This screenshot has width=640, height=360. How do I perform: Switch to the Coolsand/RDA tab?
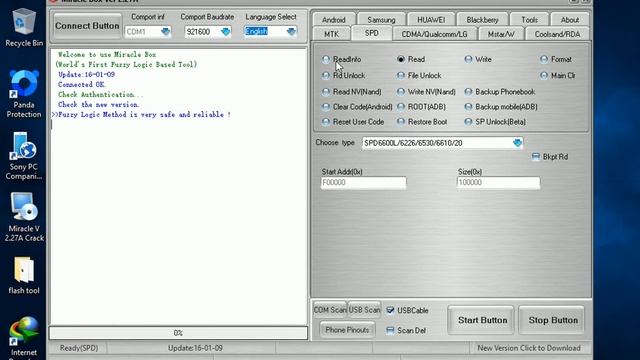[557, 34]
